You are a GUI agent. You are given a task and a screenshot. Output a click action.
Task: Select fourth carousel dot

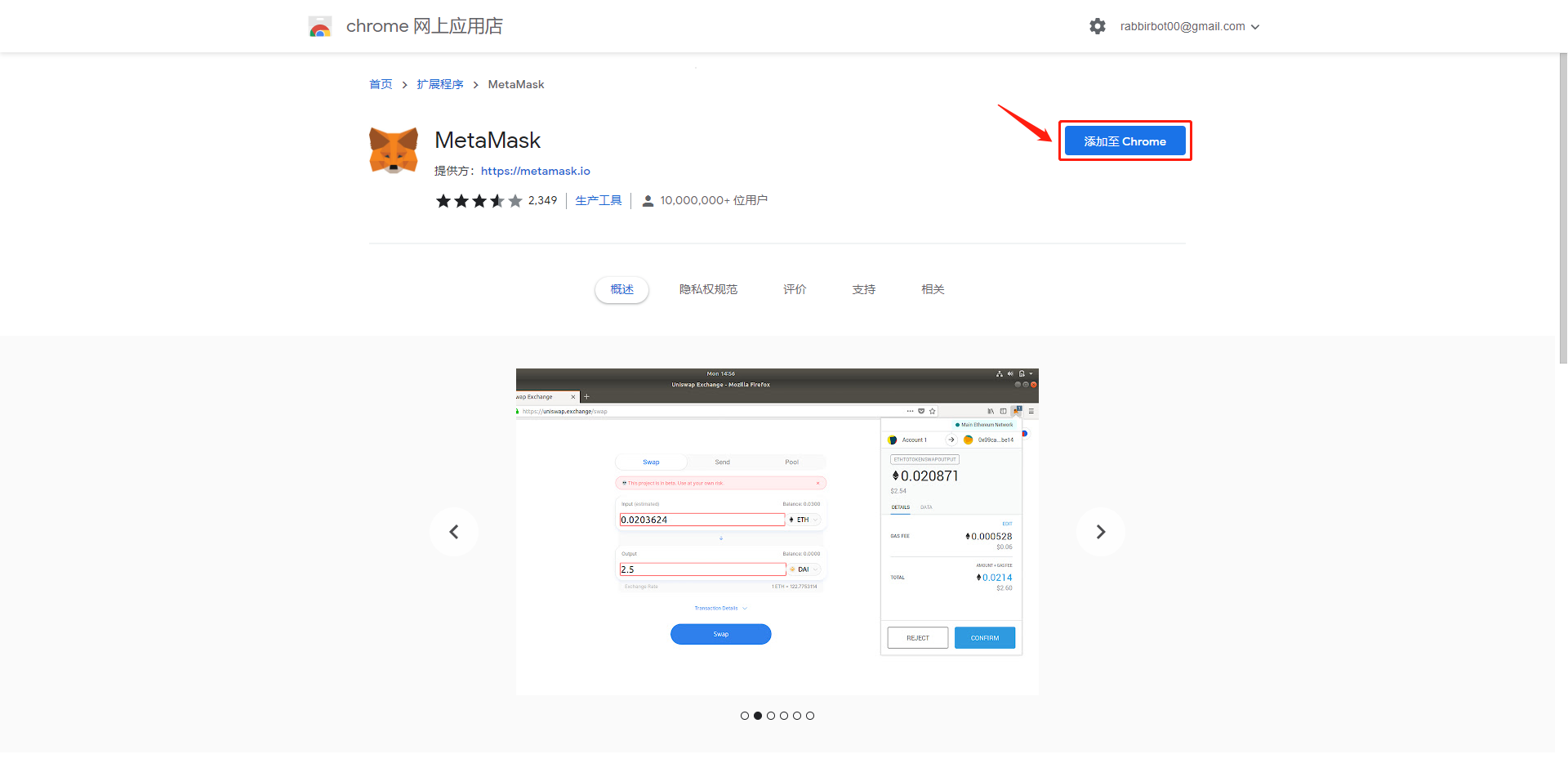coord(784,716)
